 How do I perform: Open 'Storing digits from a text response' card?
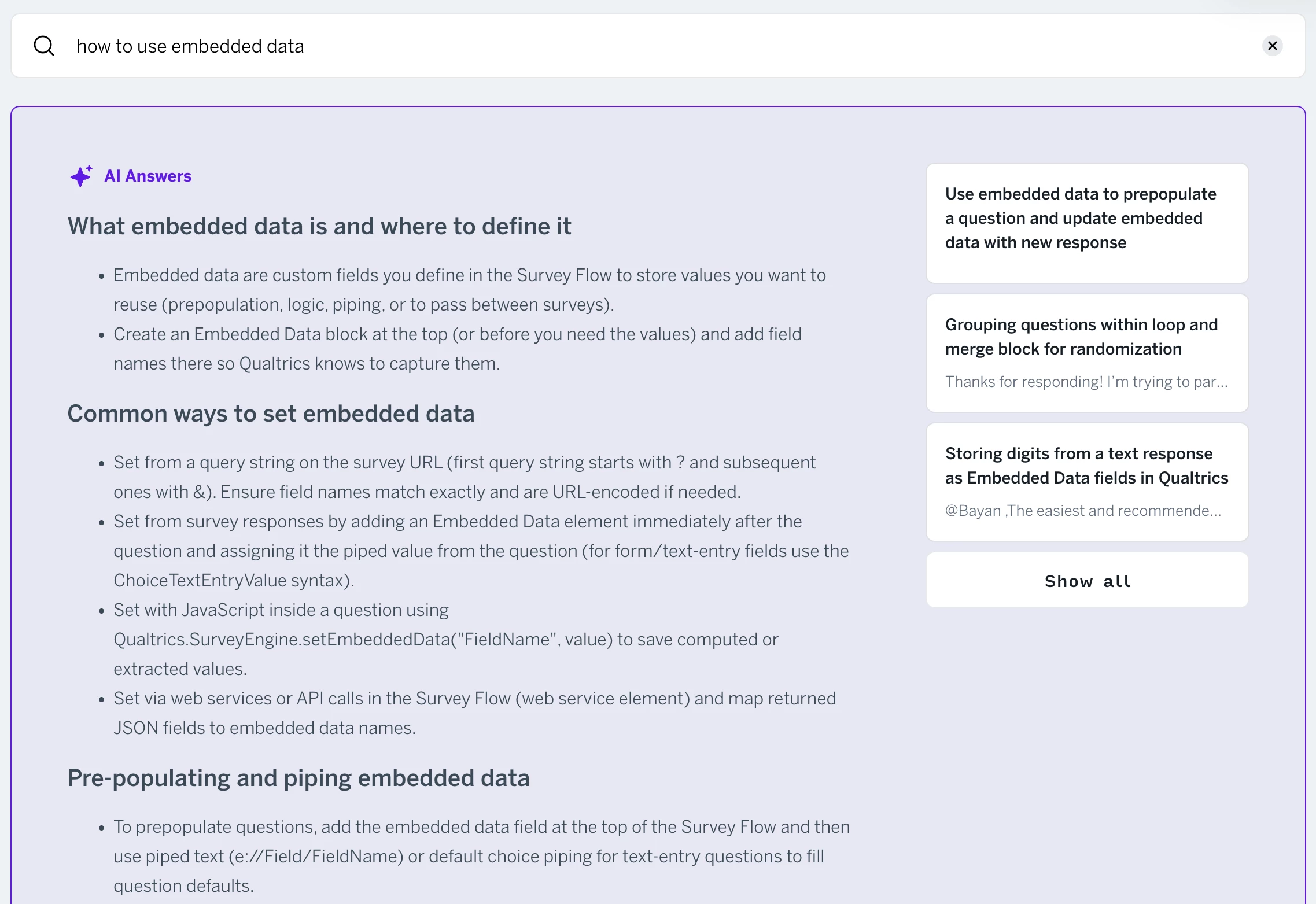coord(1086,466)
